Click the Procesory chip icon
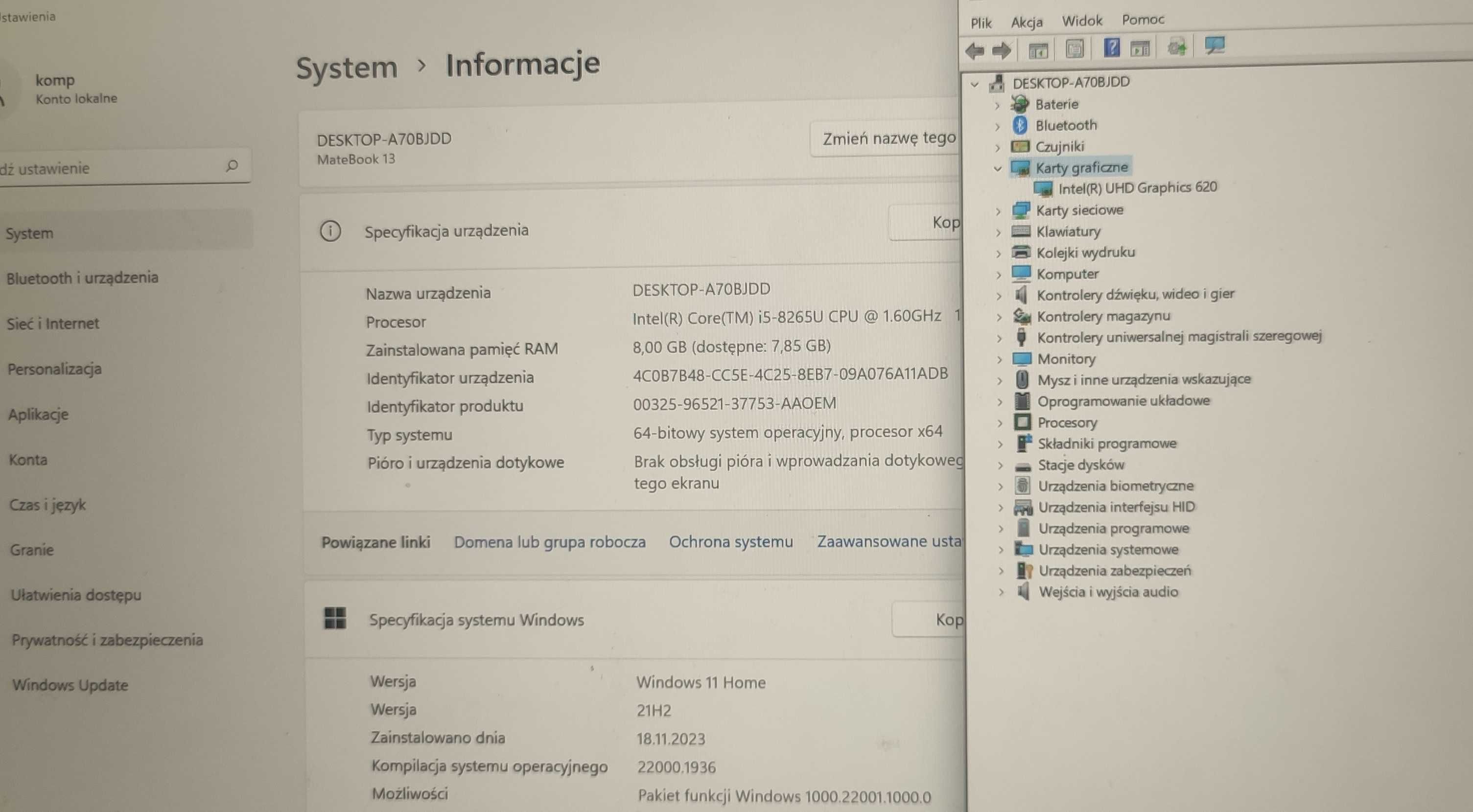Screen dimensions: 1473x812 click(x=1023, y=422)
